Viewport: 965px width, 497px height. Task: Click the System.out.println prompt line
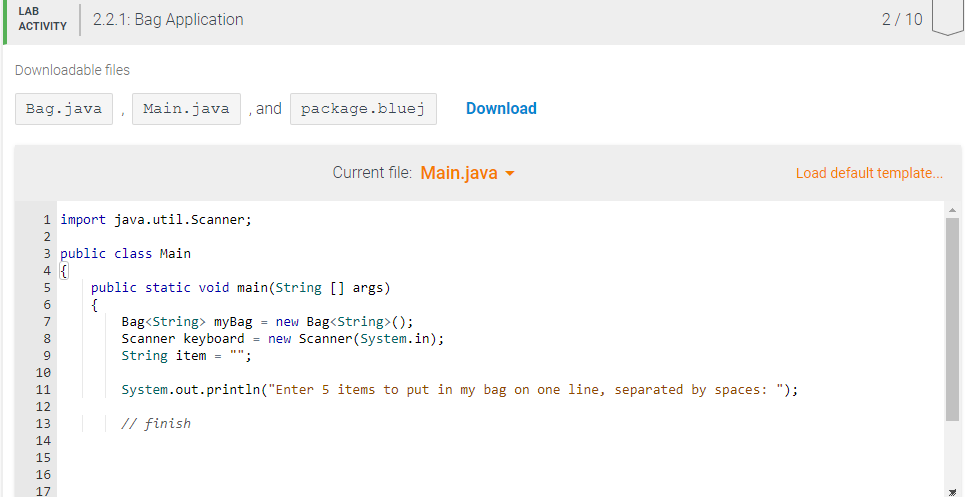point(460,389)
